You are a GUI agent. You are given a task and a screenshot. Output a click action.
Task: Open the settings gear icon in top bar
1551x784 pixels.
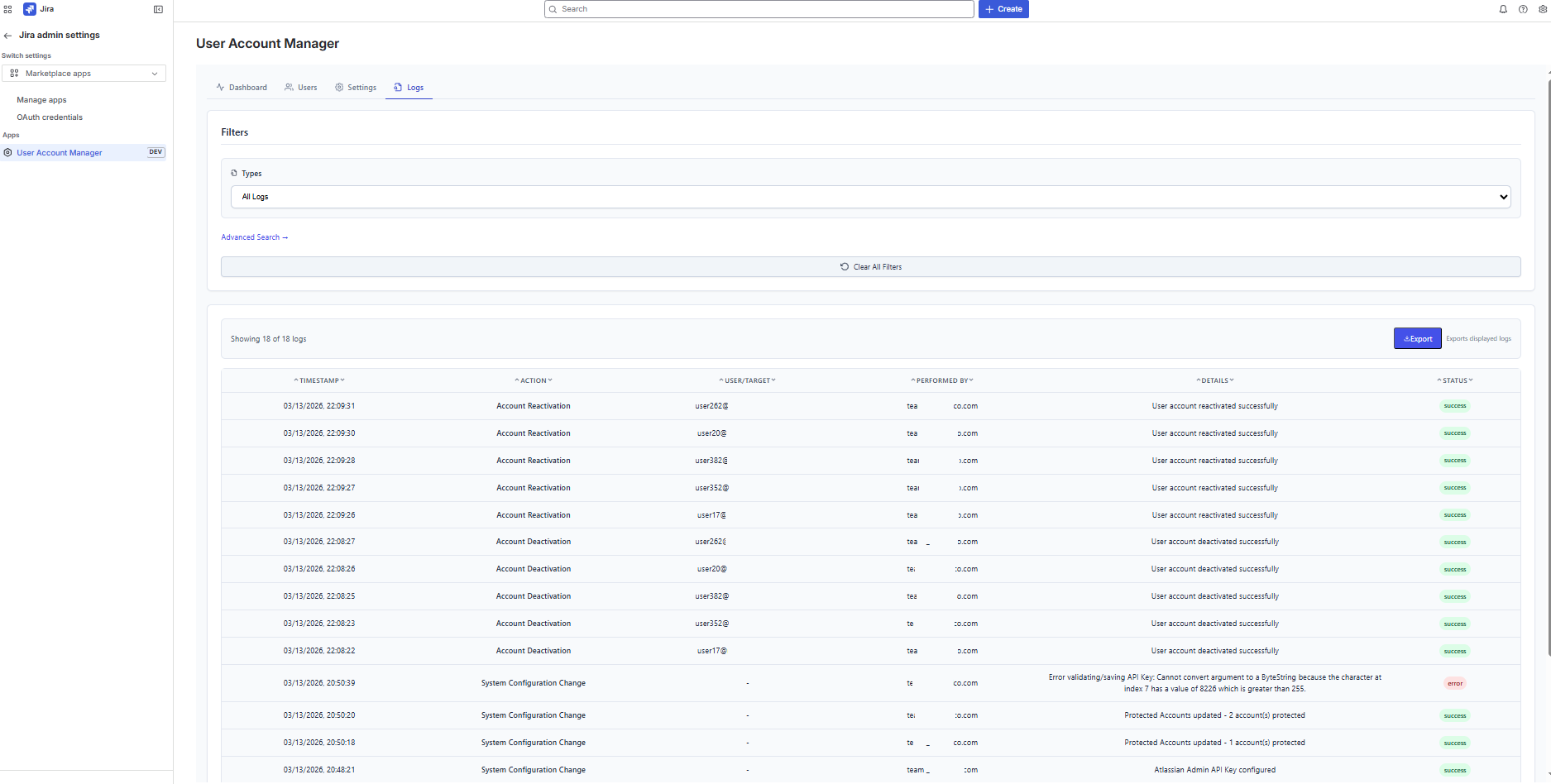click(x=1542, y=9)
